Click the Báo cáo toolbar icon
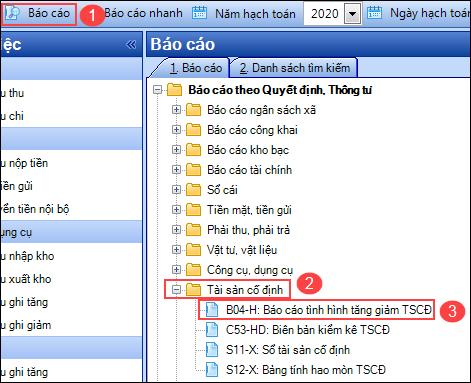This screenshot has width=471, height=383. point(12,13)
